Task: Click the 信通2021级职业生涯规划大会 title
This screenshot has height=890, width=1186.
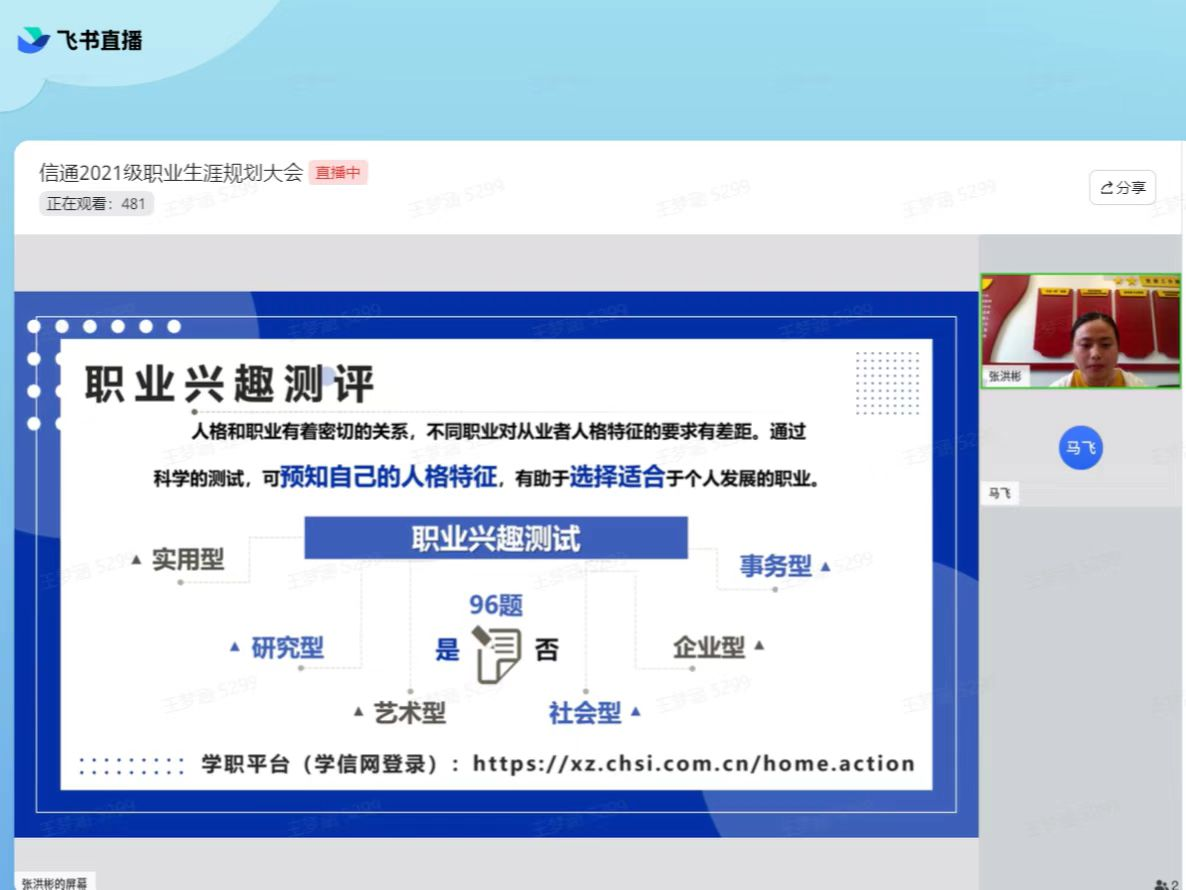Action: point(171,172)
